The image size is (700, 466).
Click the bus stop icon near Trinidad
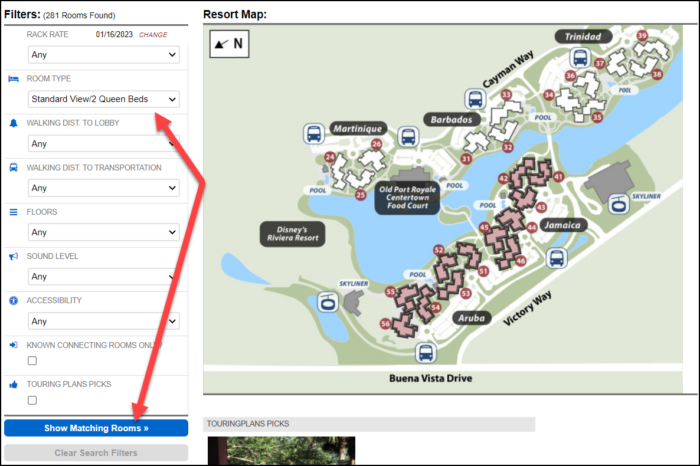point(580,58)
